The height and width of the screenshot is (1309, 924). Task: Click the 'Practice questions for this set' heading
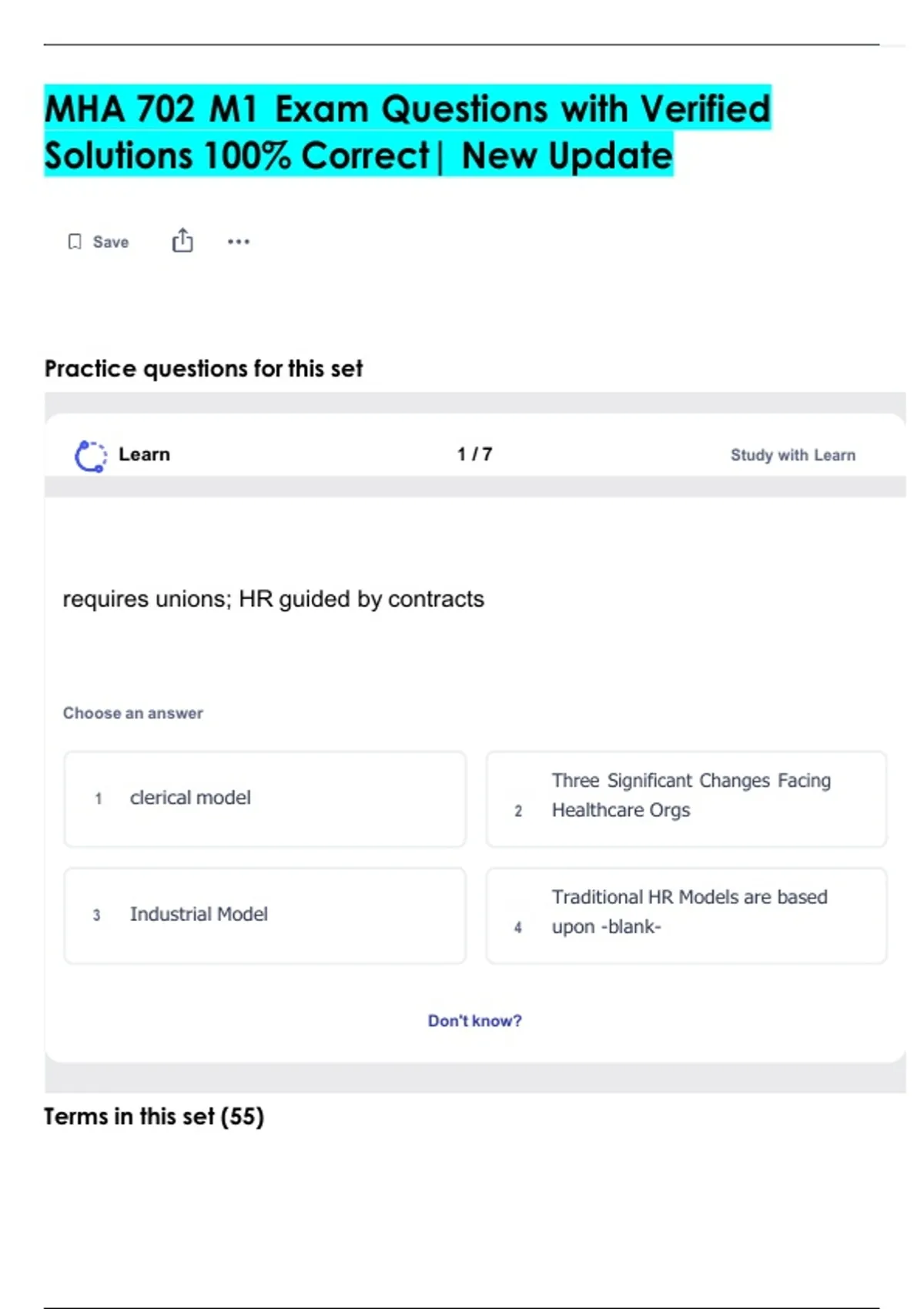click(x=203, y=369)
